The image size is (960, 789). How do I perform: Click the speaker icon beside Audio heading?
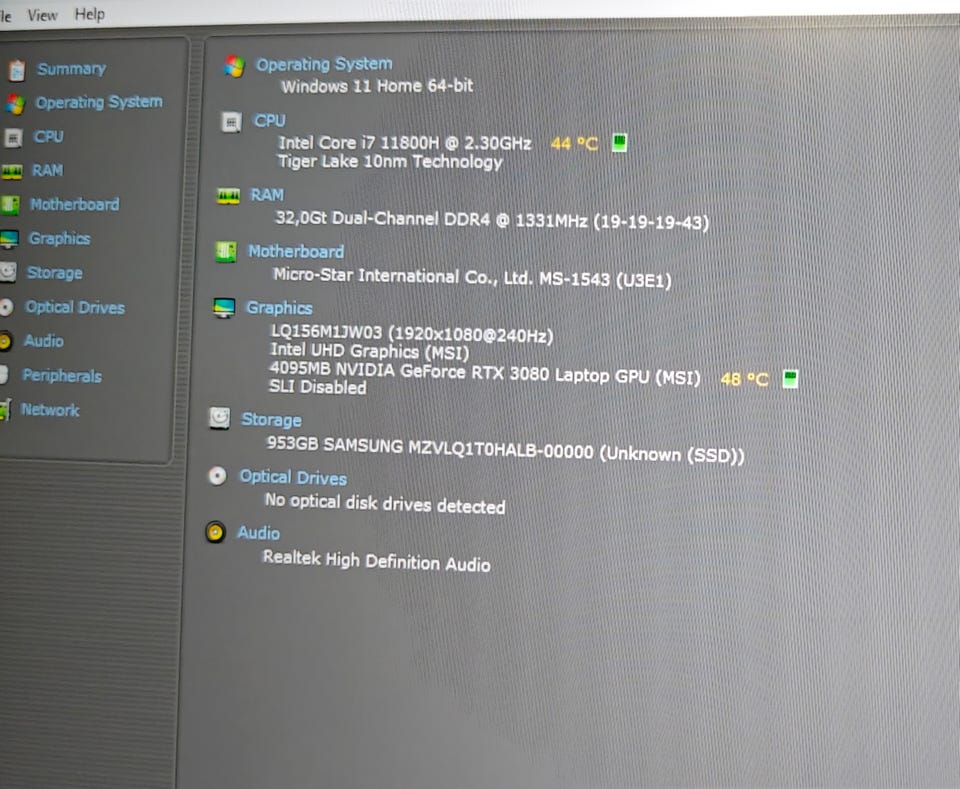[215, 532]
